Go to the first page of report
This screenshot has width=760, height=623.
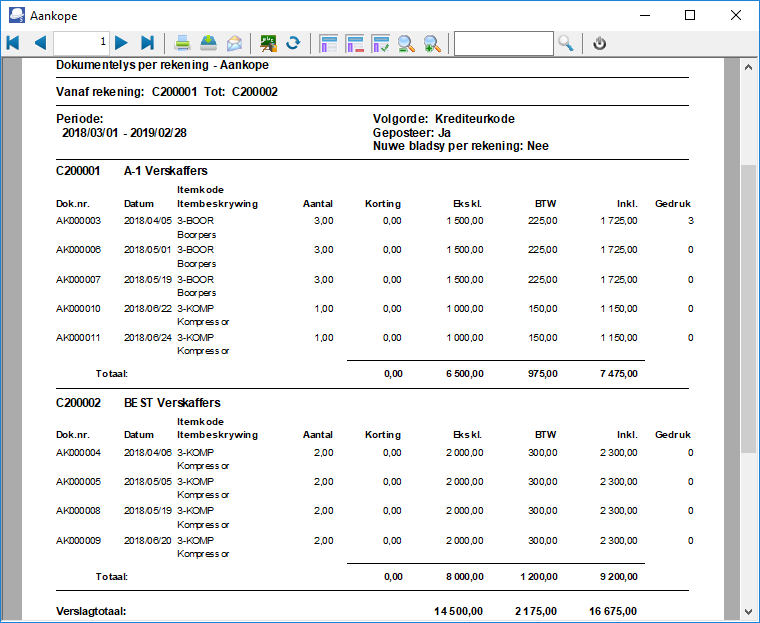(13, 43)
